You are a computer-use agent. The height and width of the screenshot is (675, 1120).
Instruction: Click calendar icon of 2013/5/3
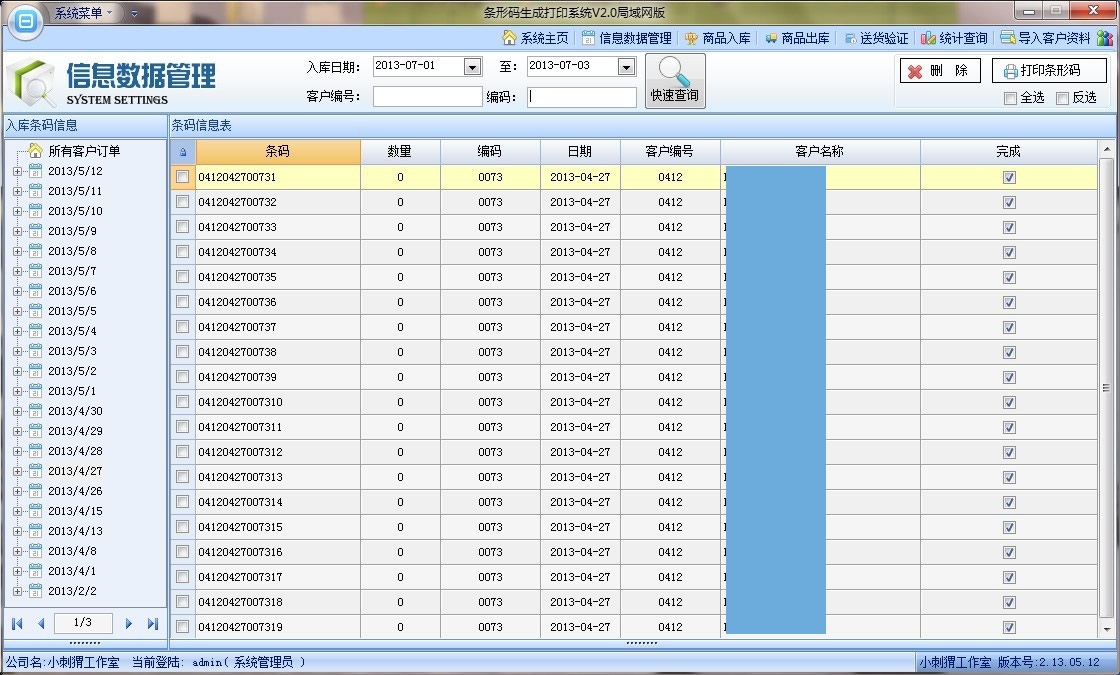35,351
